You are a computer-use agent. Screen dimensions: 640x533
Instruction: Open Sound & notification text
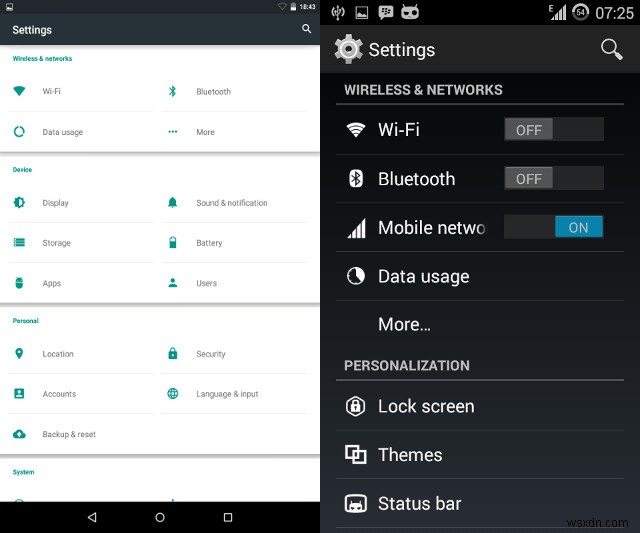(x=232, y=202)
